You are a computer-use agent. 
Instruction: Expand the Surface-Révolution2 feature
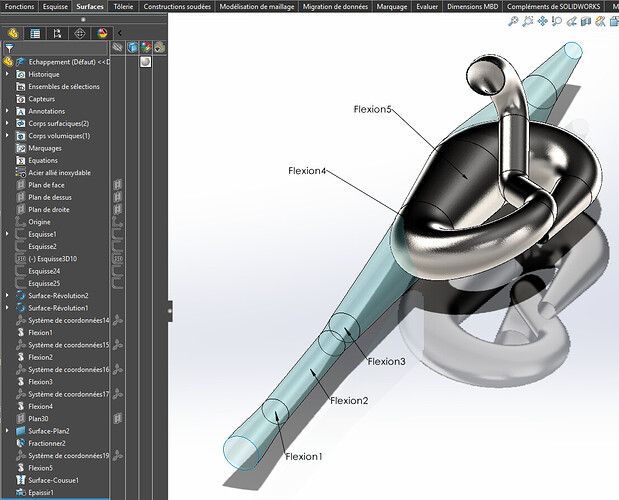pyautogui.click(x=8, y=296)
